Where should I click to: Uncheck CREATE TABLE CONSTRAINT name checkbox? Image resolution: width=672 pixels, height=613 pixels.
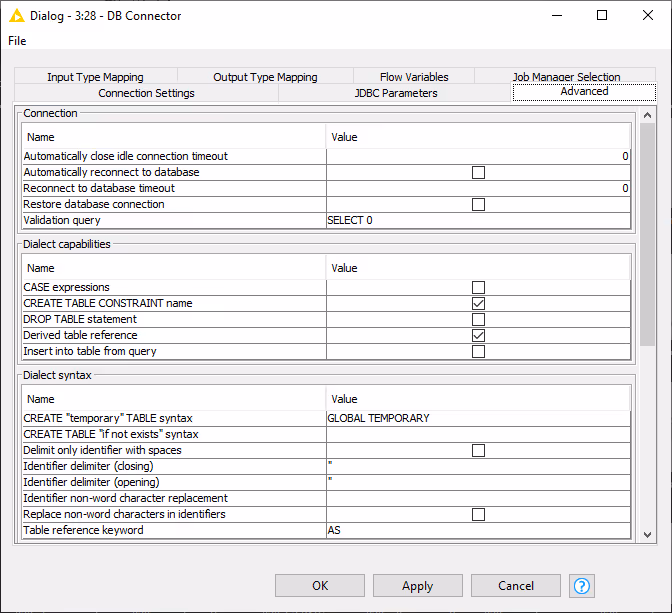pyautogui.click(x=478, y=303)
